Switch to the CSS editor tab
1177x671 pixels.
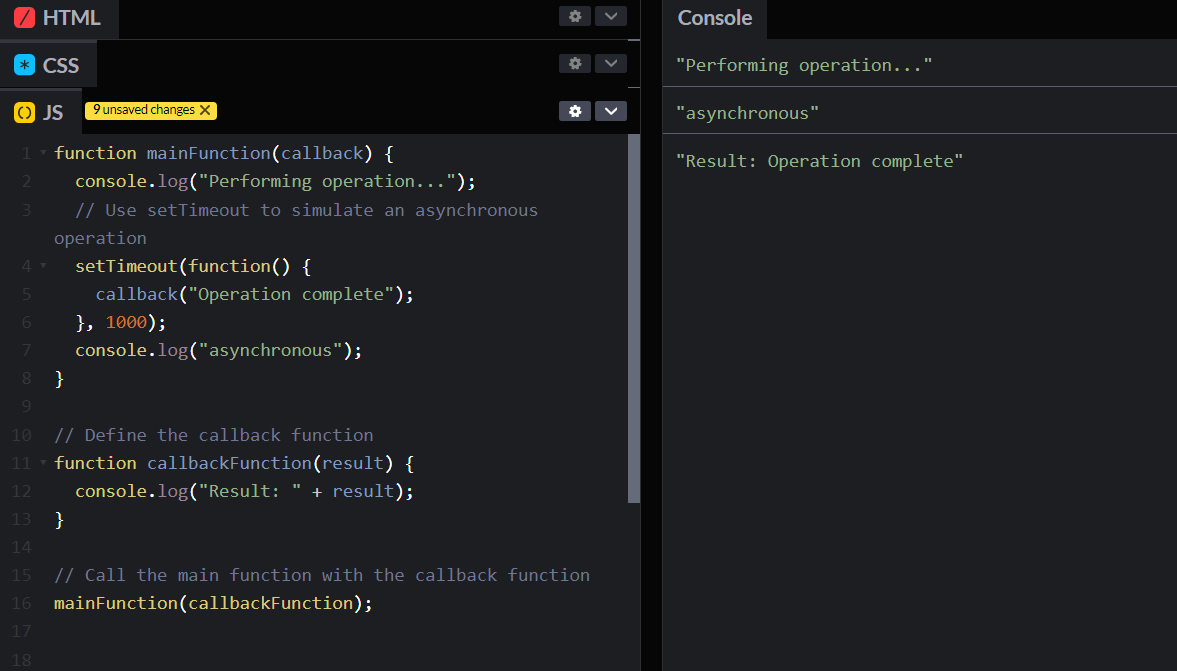click(x=48, y=65)
